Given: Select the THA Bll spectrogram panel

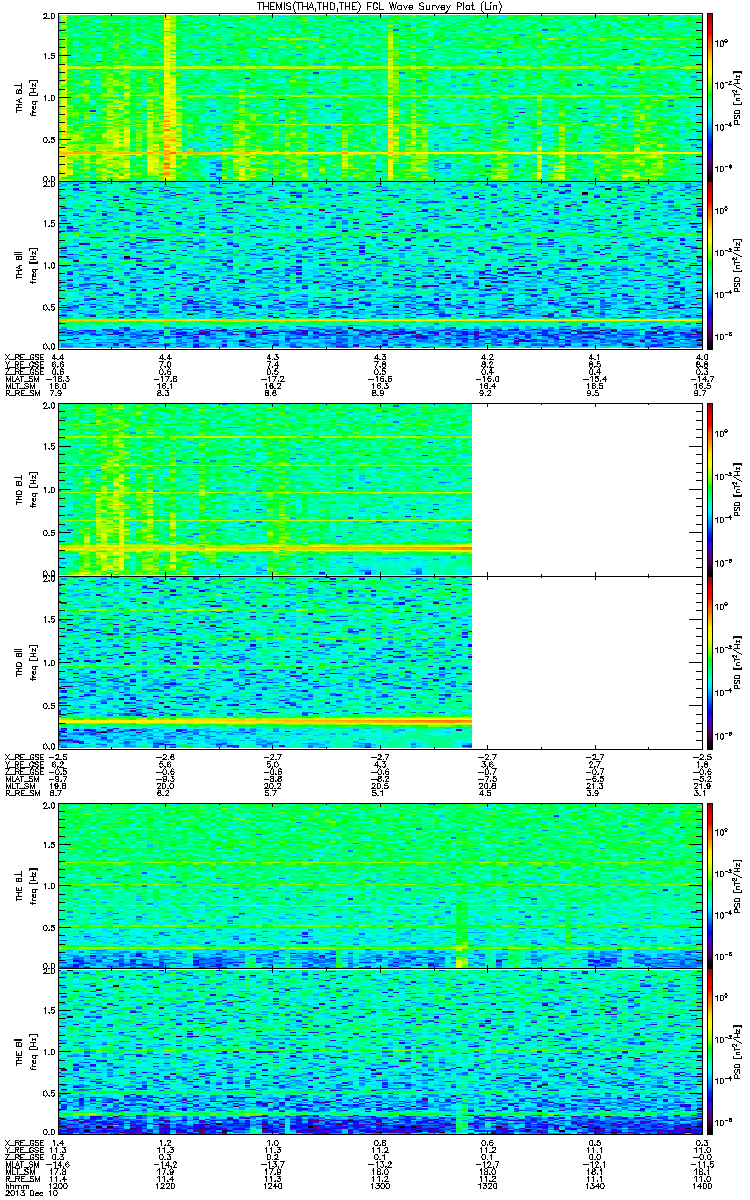Looking at the screenshot, I should click(380, 263).
